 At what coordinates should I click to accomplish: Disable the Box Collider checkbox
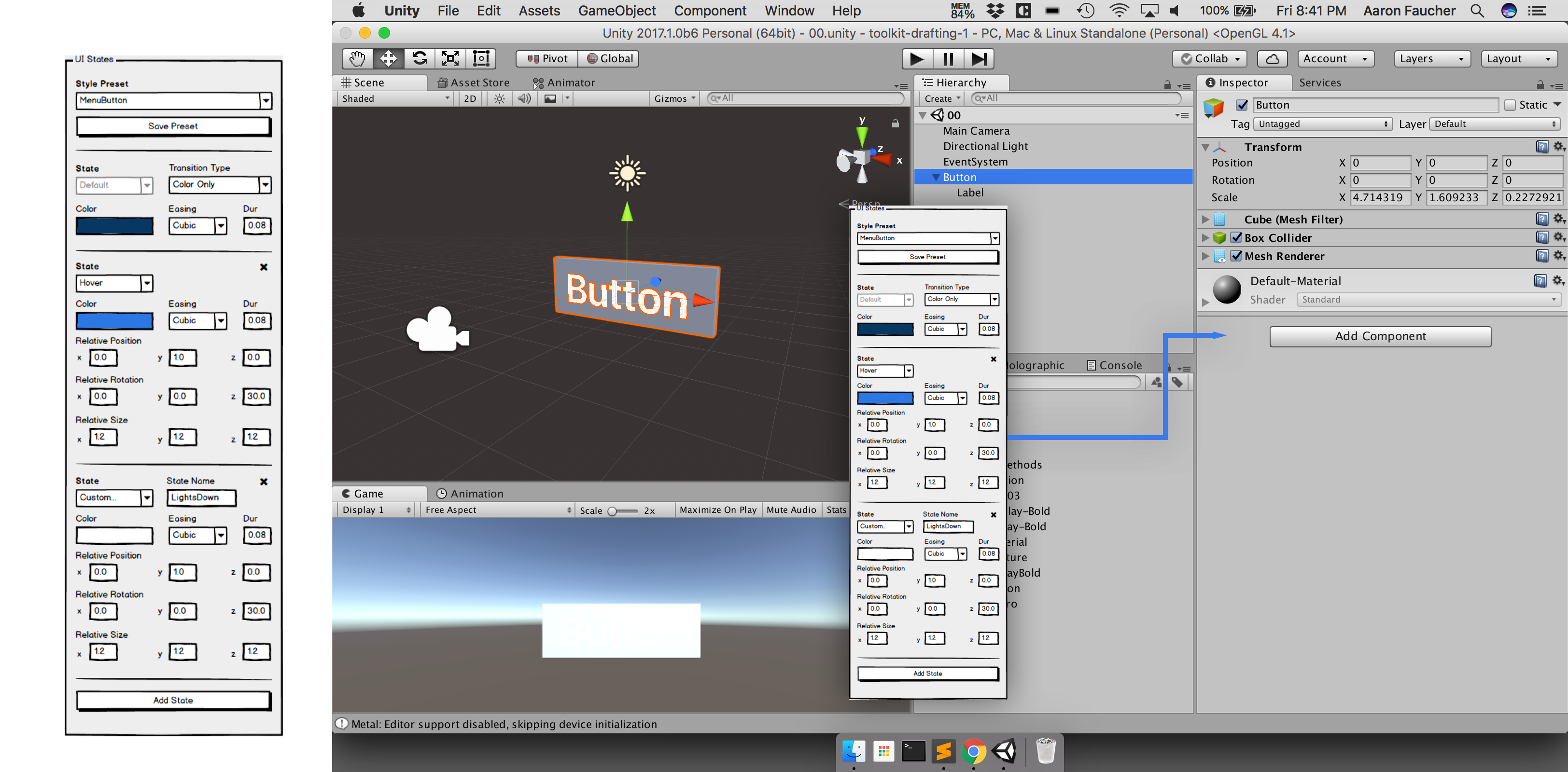(x=1236, y=237)
